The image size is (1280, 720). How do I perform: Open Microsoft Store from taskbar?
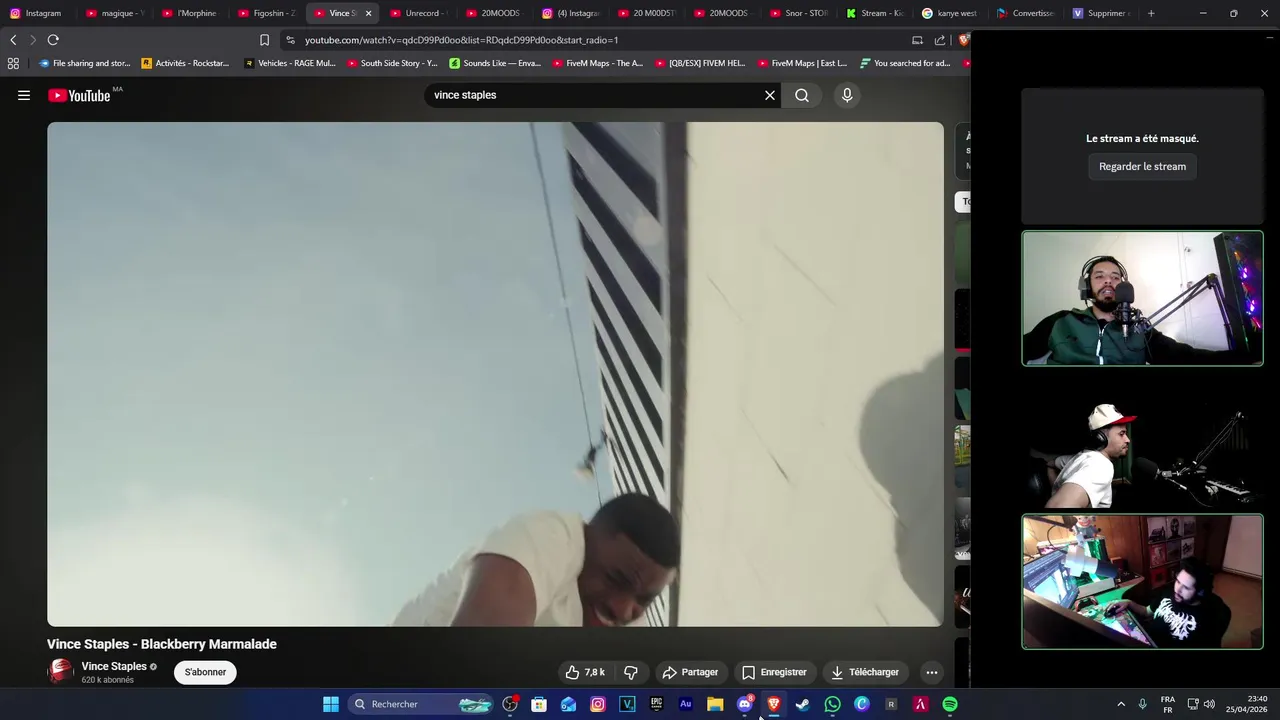coord(539,704)
